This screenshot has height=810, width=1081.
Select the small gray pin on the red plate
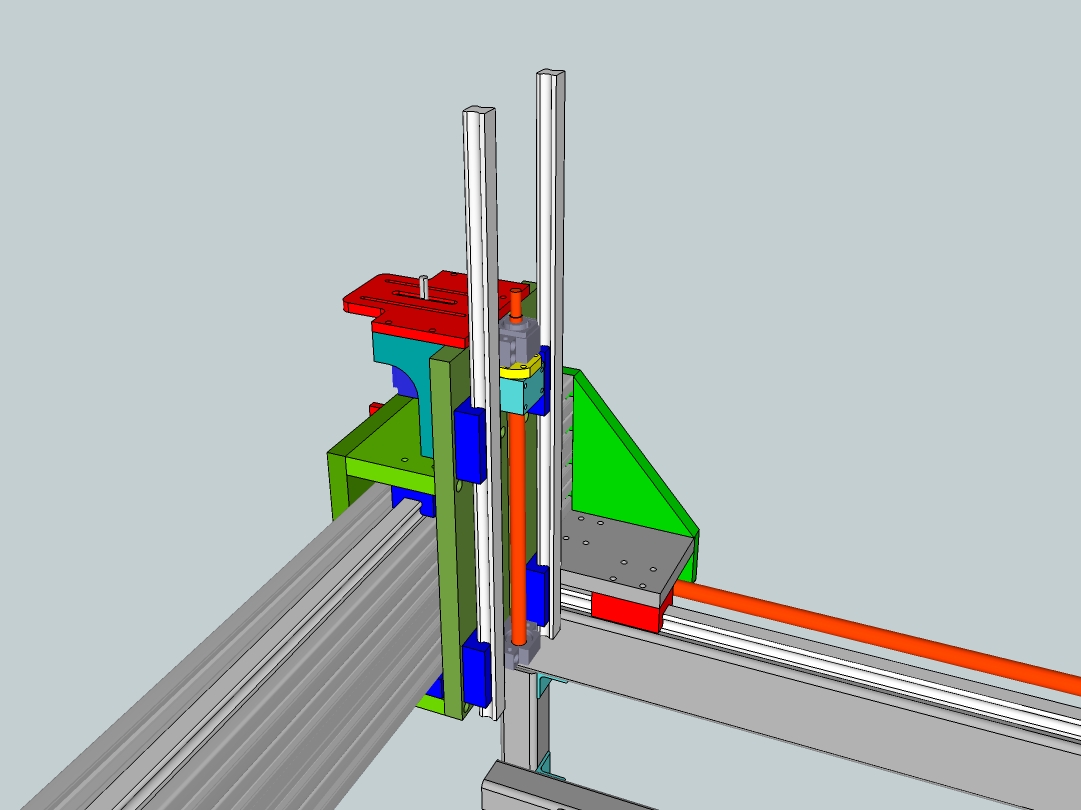point(425,284)
